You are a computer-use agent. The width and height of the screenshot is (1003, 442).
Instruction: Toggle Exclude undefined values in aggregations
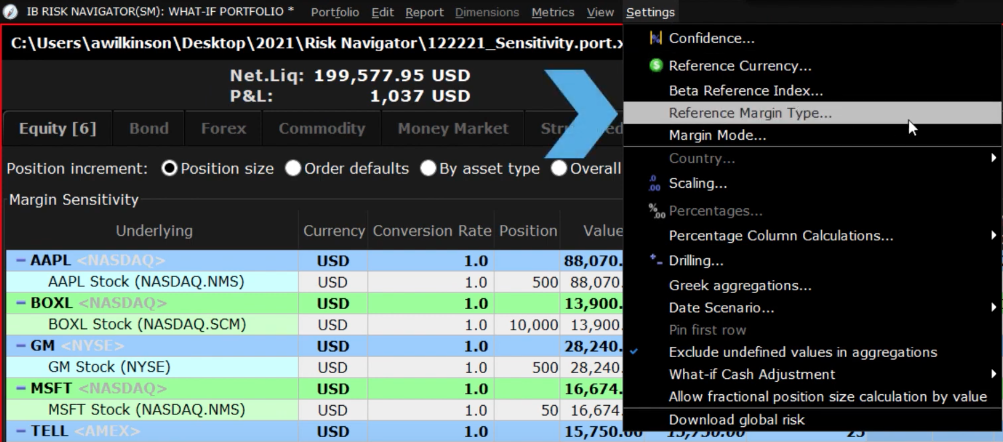click(802, 352)
